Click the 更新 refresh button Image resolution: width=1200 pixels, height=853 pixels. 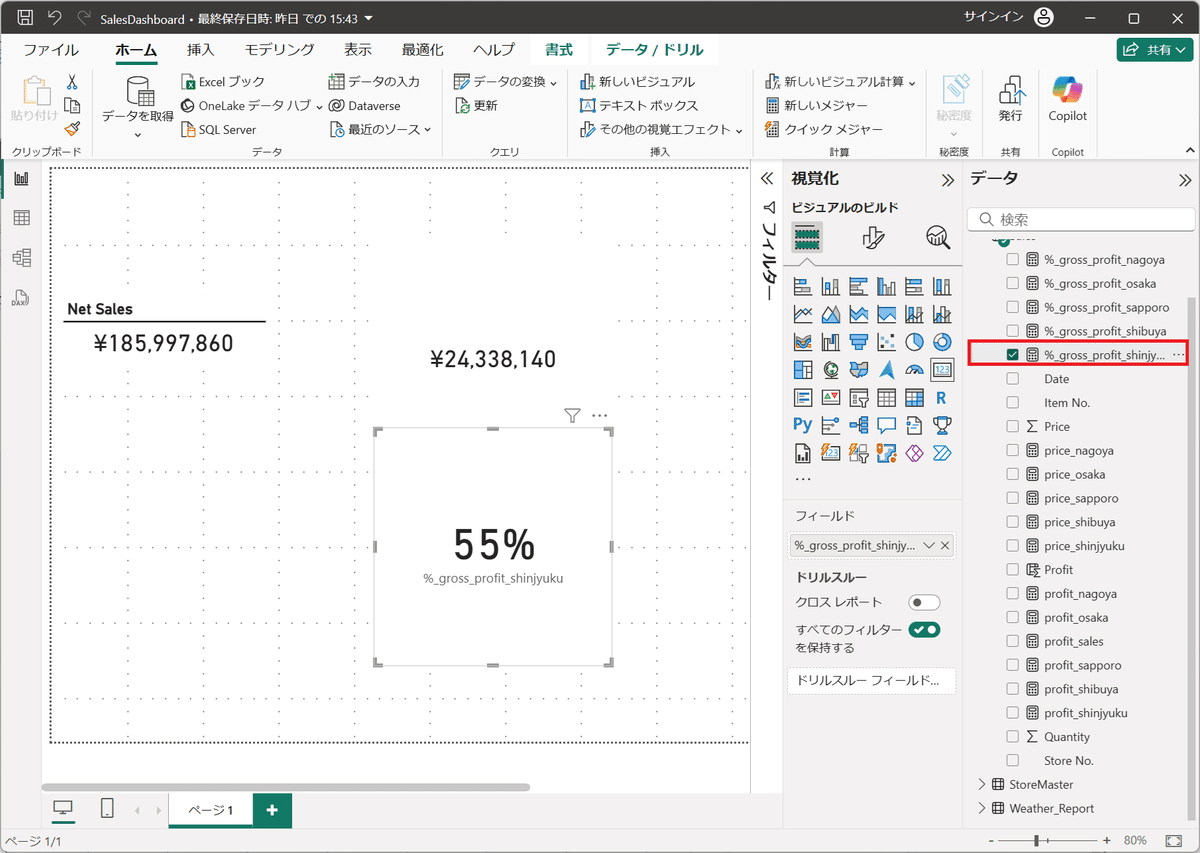click(x=476, y=105)
